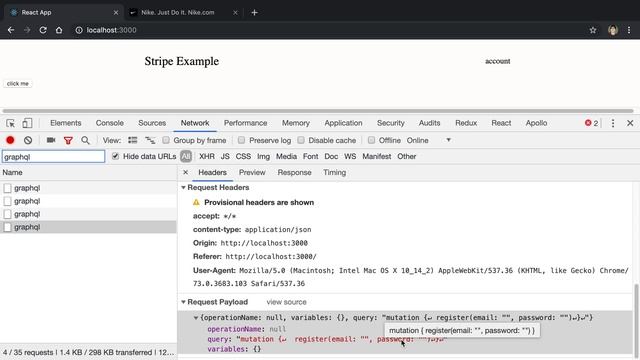This screenshot has width=640, height=360.
Task: Switch to the Console panel
Action: (x=110, y=123)
